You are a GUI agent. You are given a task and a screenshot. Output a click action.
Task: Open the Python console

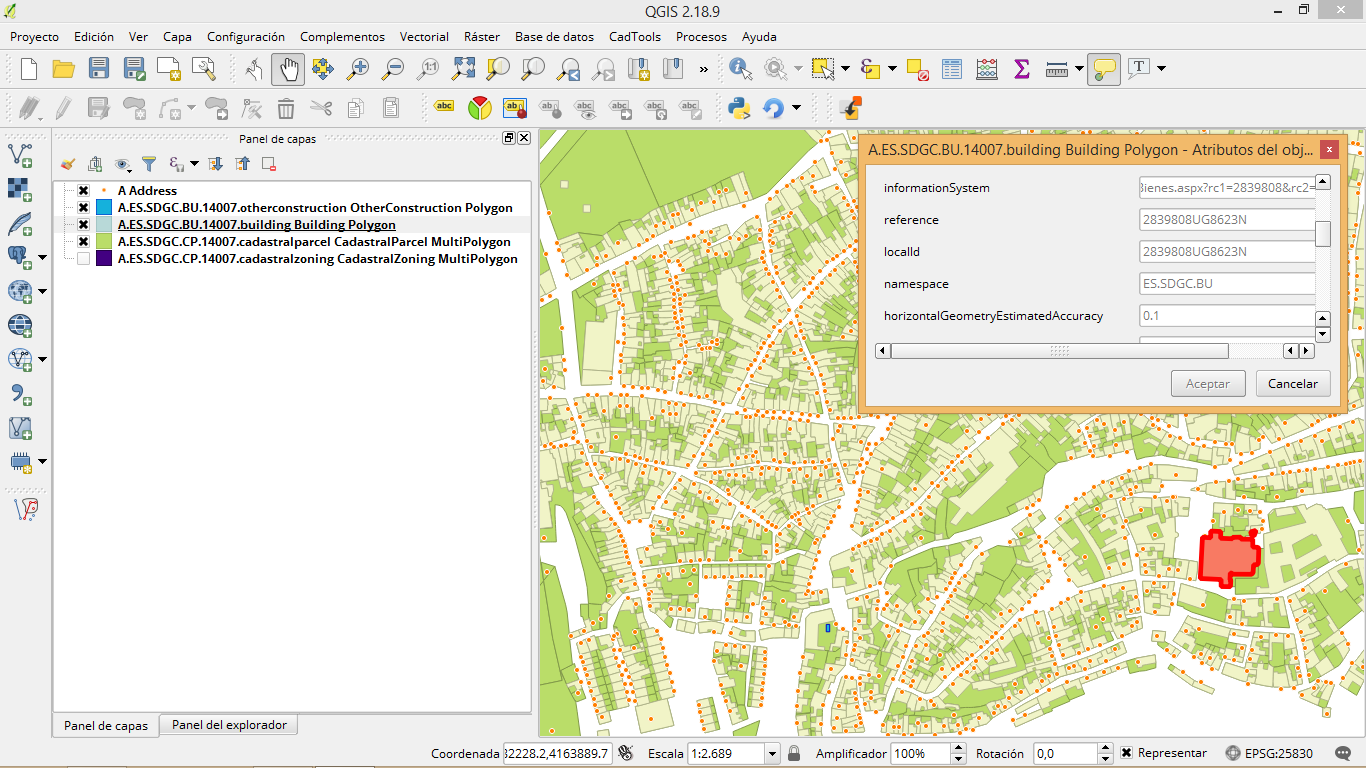[x=739, y=108]
